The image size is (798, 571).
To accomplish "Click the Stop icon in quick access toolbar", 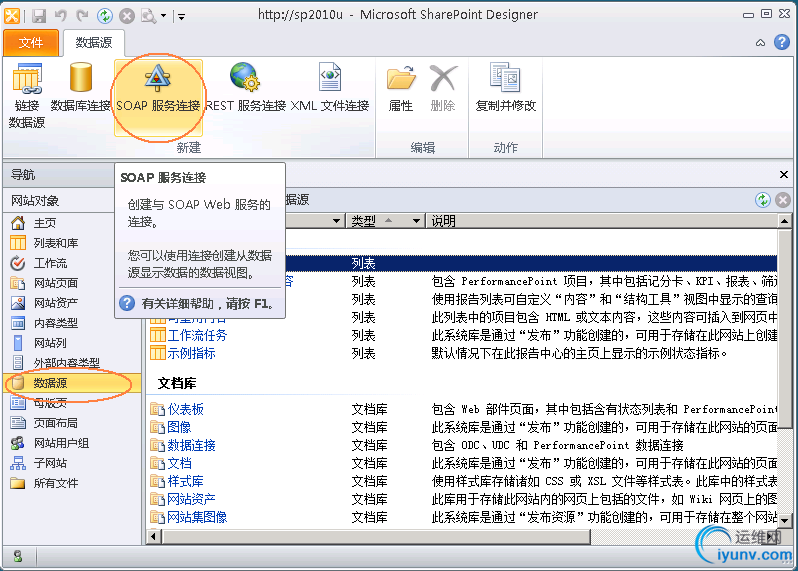I will [127, 16].
